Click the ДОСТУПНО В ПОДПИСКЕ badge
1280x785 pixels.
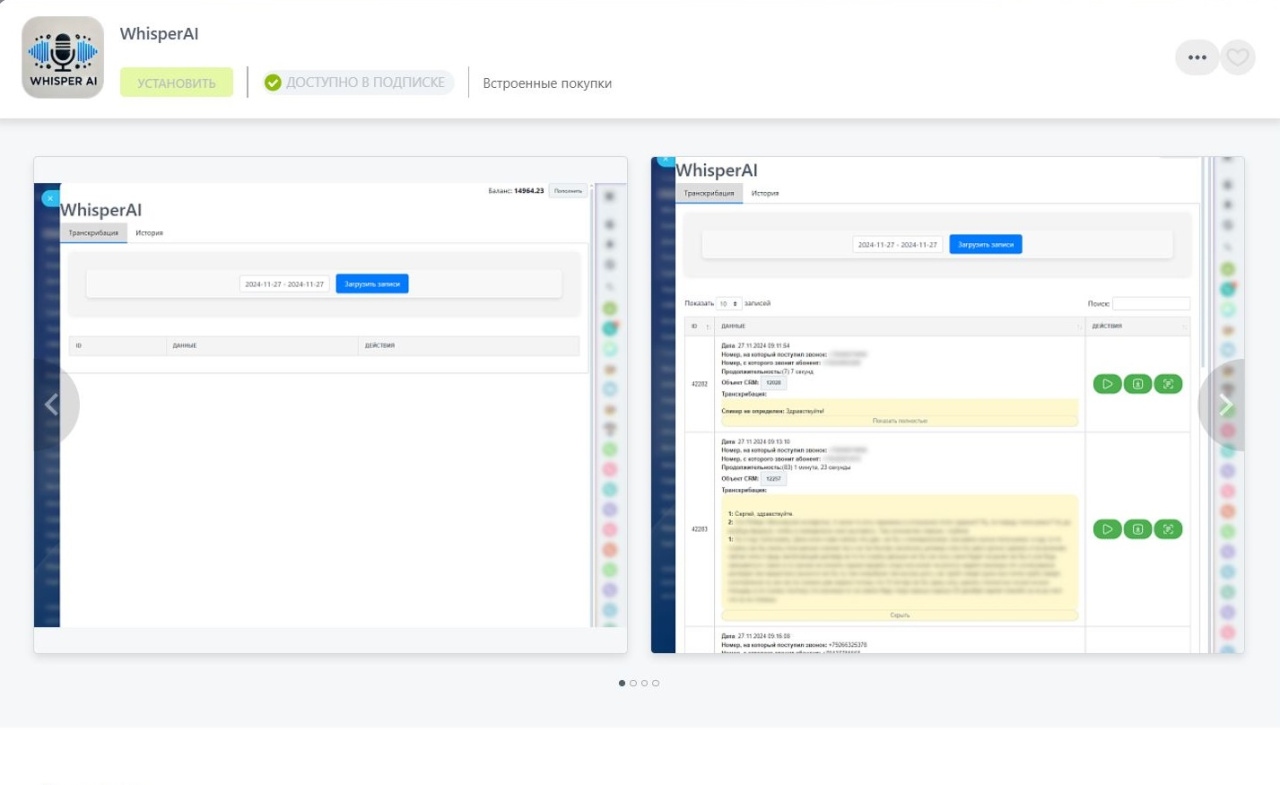click(358, 82)
